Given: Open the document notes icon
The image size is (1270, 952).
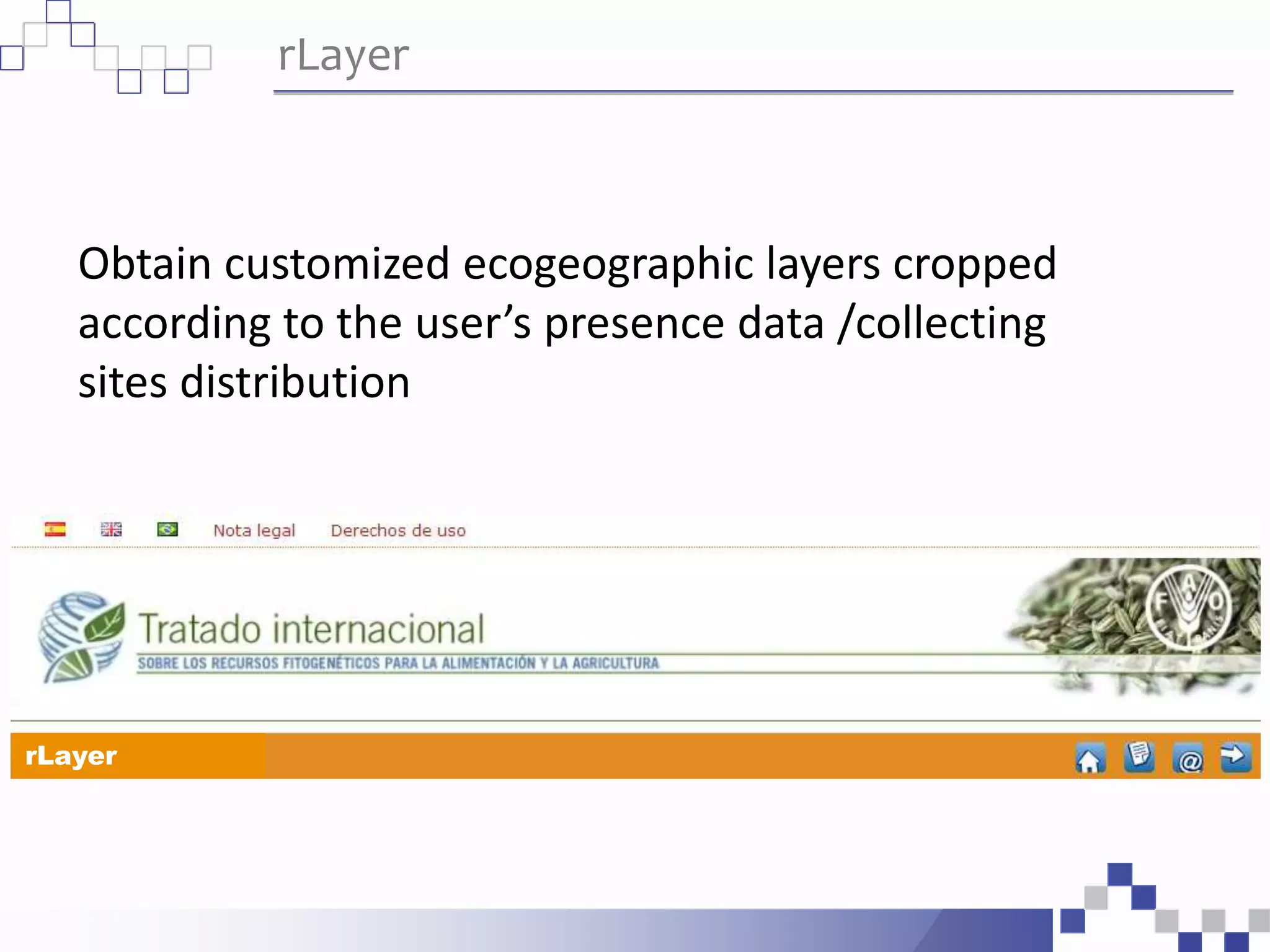Looking at the screenshot, I should pos(1139,757).
